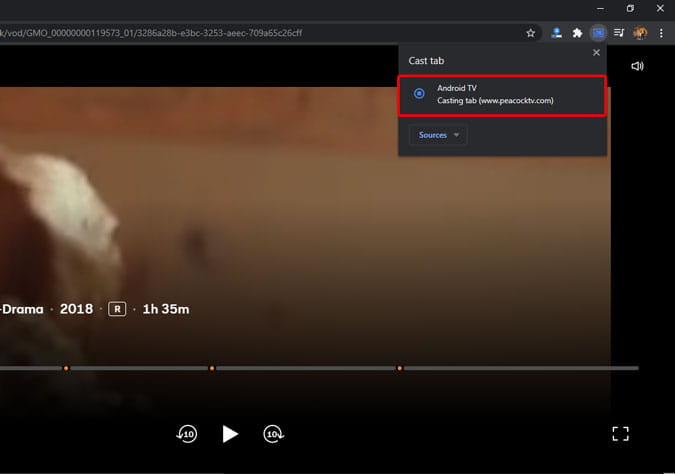Open the Extensions puzzle-piece menu
675x474 pixels.
pyautogui.click(x=577, y=33)
